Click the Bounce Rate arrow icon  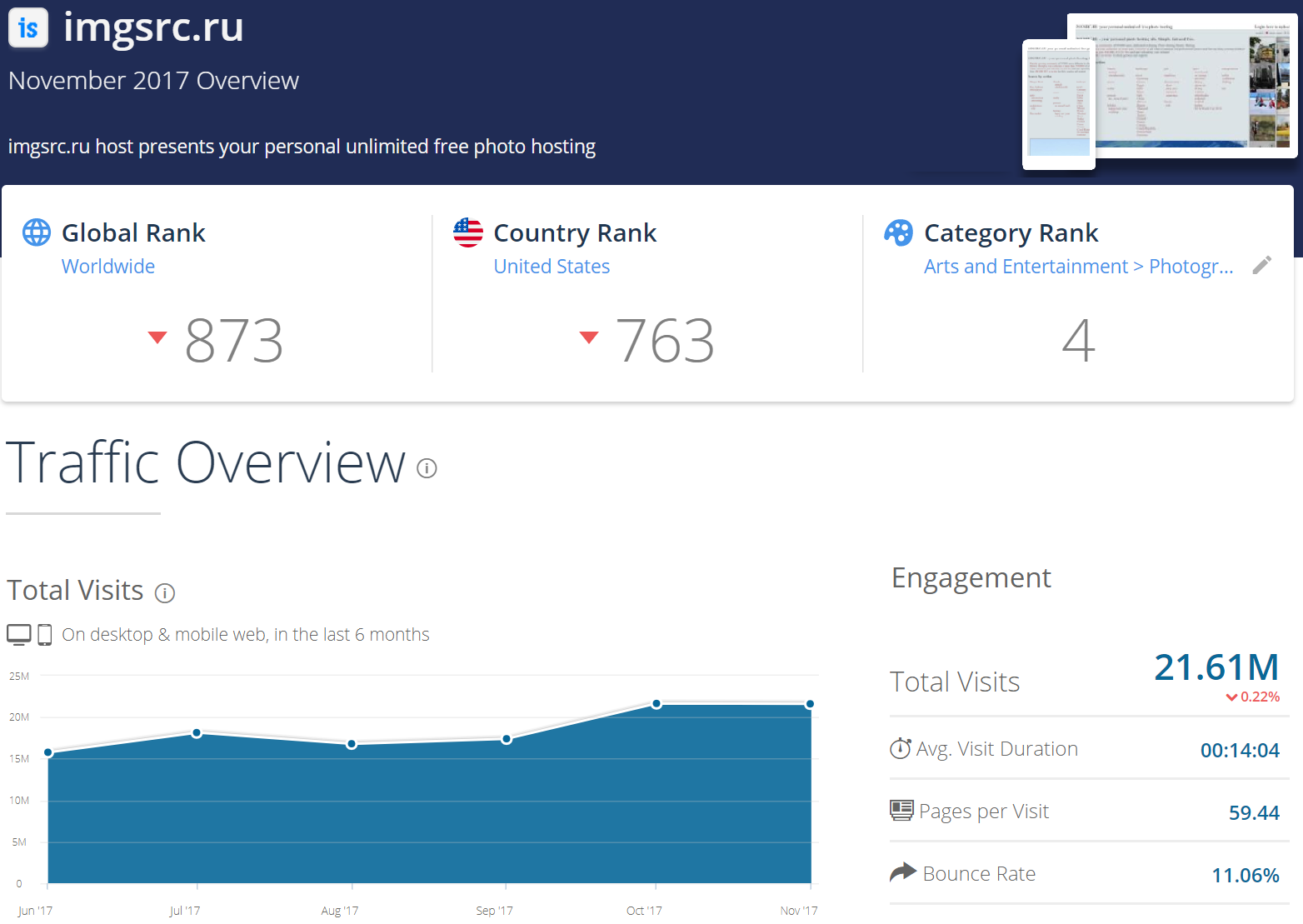coord(903,872)
